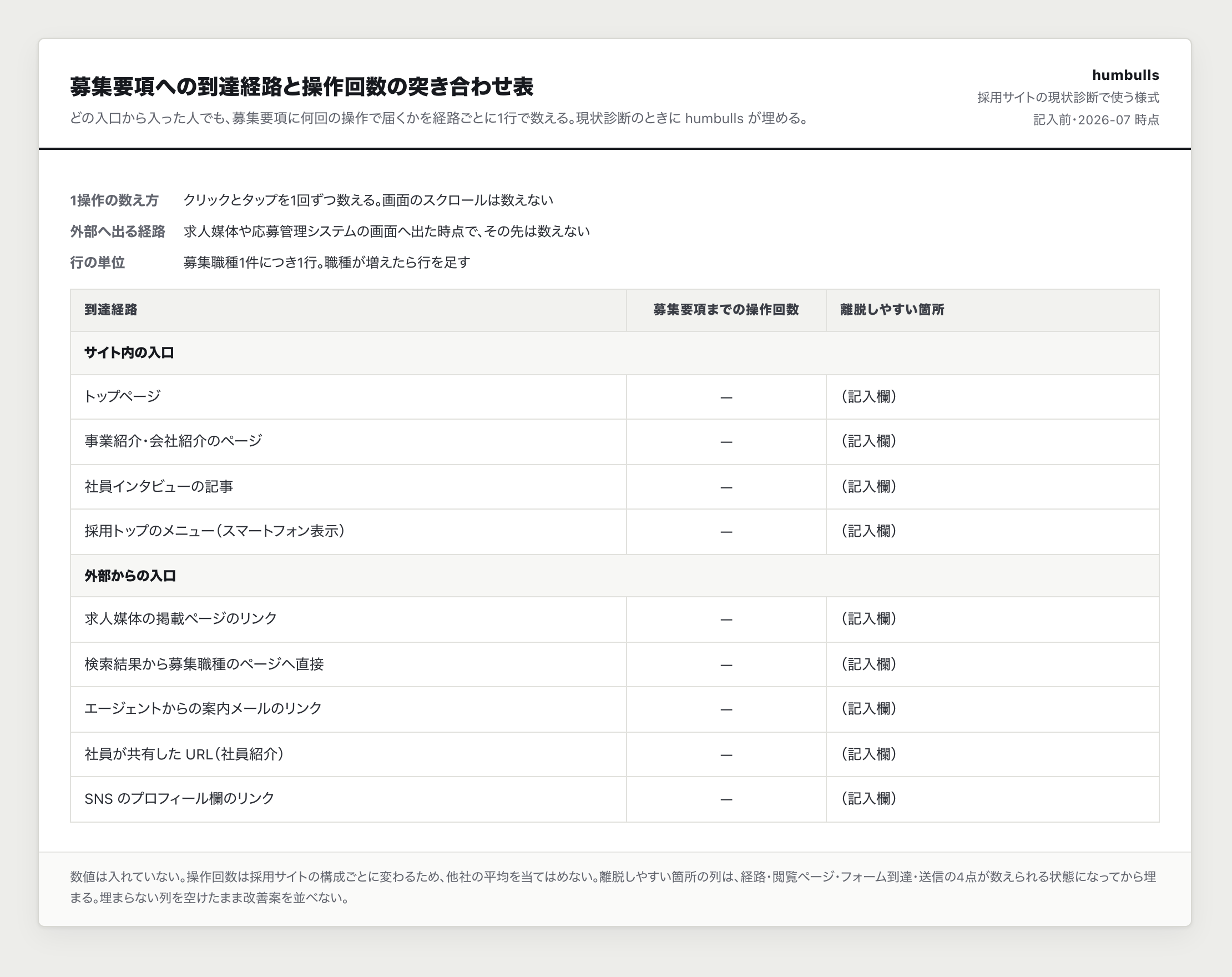Click the (記入欄) cell in the 社員インタビュー row
Viewport: 1232px width, 977px height.
coord(993,486)
